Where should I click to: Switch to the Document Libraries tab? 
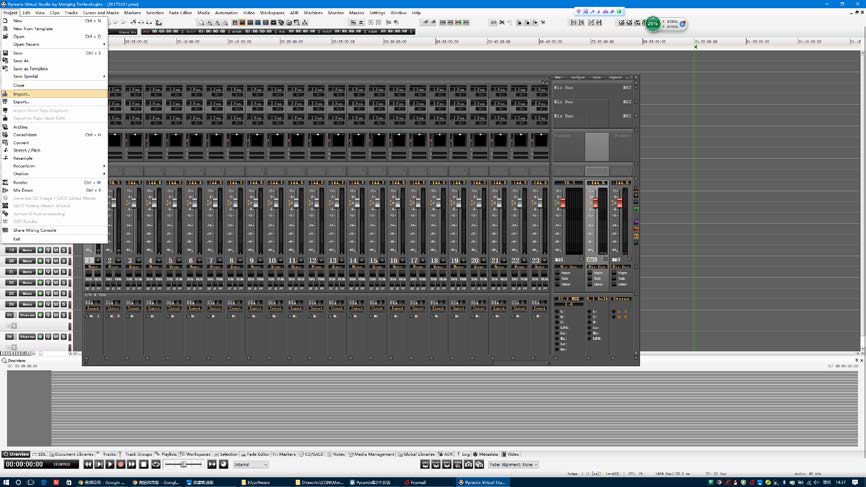coord(72,454)
